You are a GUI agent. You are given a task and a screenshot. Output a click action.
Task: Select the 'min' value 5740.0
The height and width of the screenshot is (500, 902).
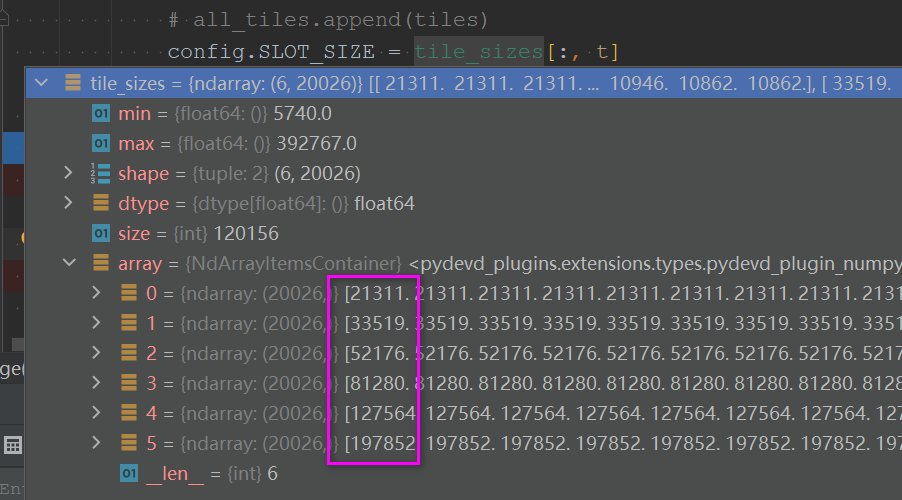point(303,113)
